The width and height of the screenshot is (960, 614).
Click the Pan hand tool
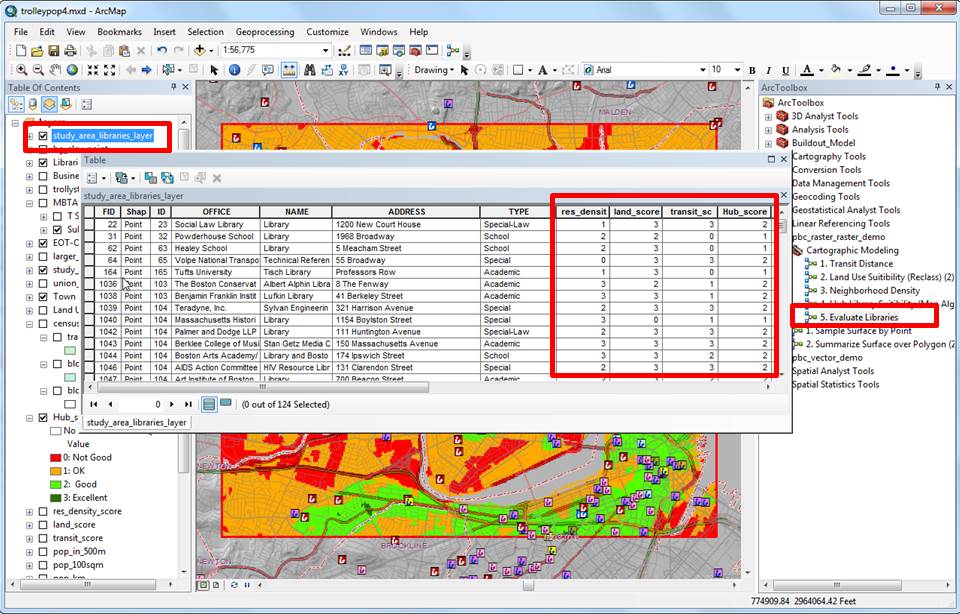[x=56, y=70]
